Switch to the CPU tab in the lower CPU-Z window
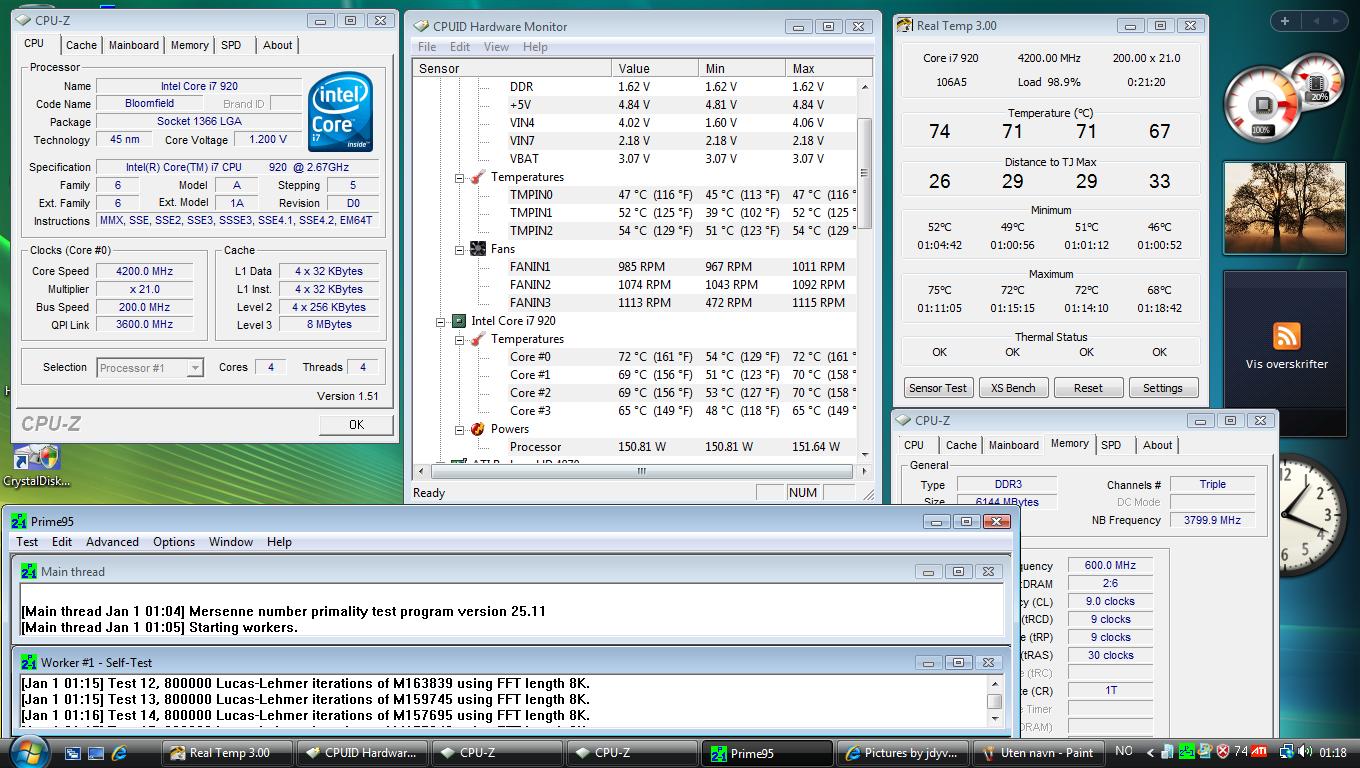 click(914, 445)
